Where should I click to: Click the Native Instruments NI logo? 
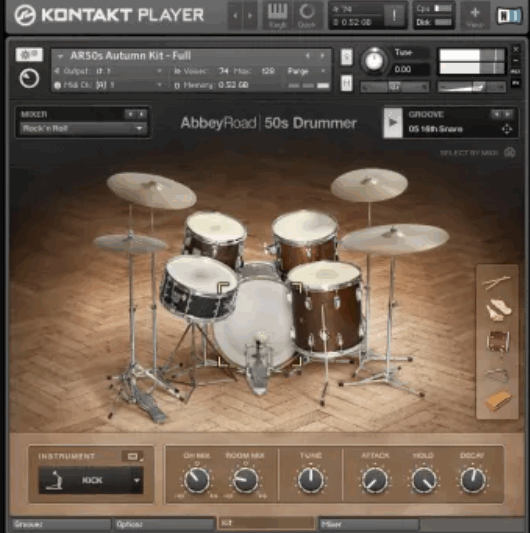coord(509,16)
